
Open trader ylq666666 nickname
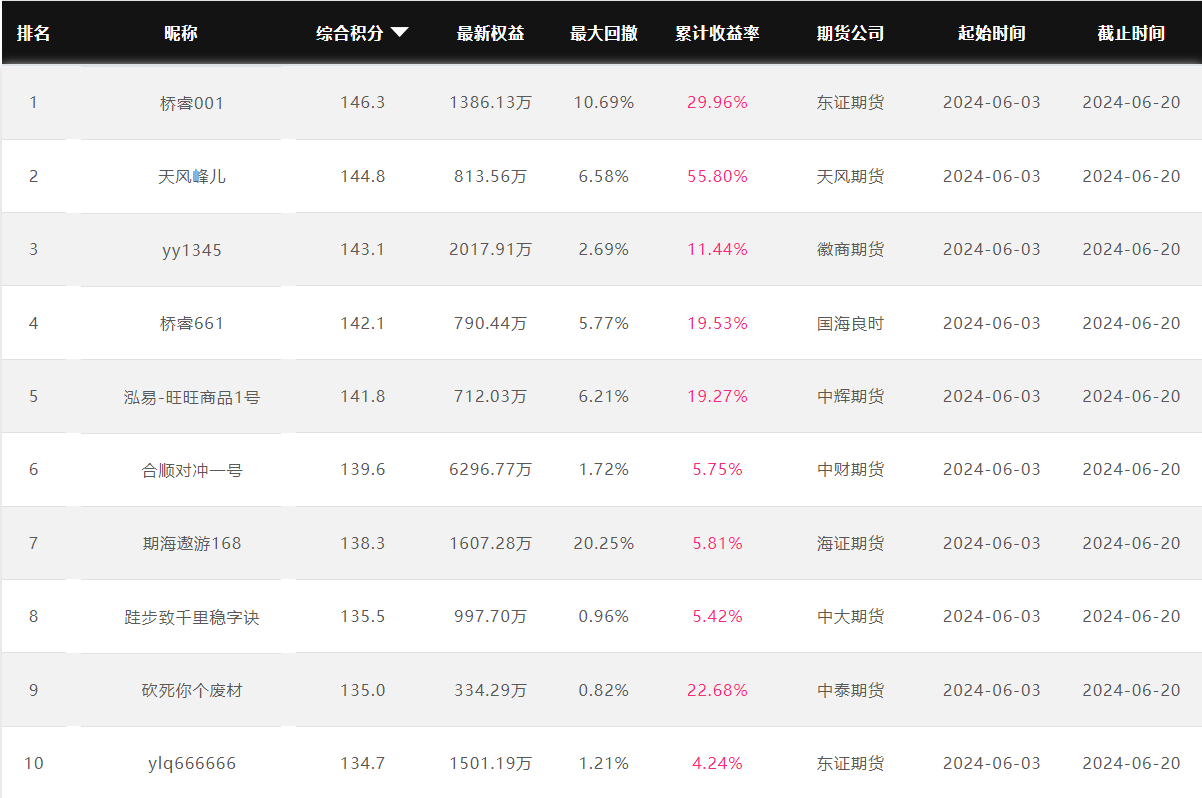click(192, 764)
